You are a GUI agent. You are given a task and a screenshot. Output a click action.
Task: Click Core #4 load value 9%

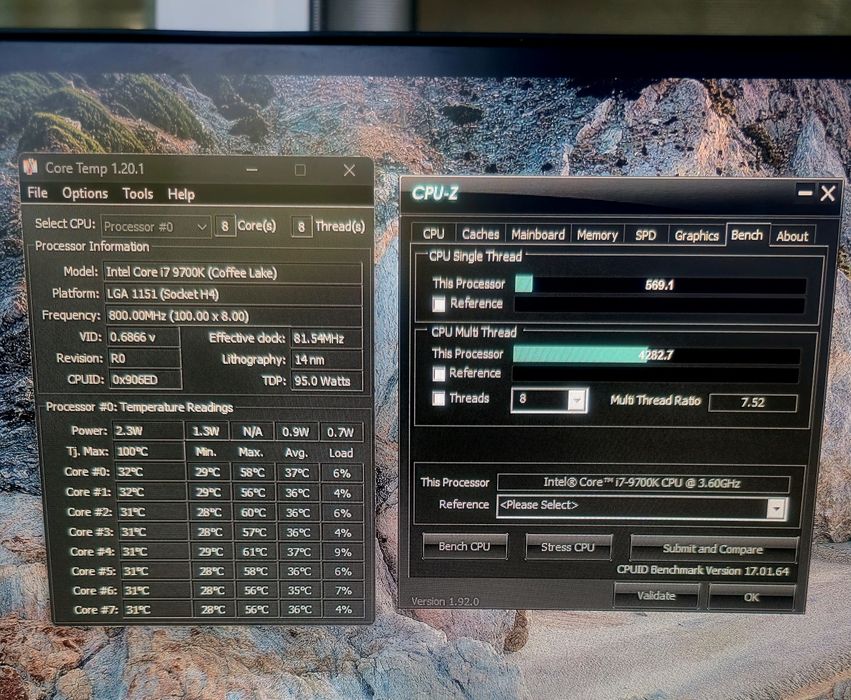tap(342, 552)
